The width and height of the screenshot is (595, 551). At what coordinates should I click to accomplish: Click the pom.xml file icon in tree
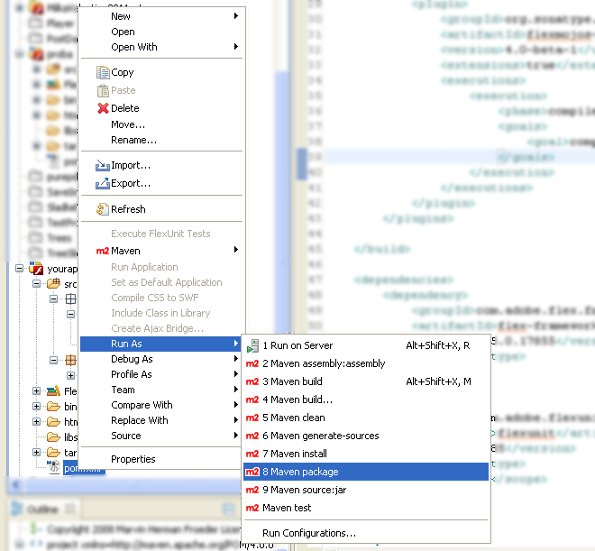tap(53, 467)
